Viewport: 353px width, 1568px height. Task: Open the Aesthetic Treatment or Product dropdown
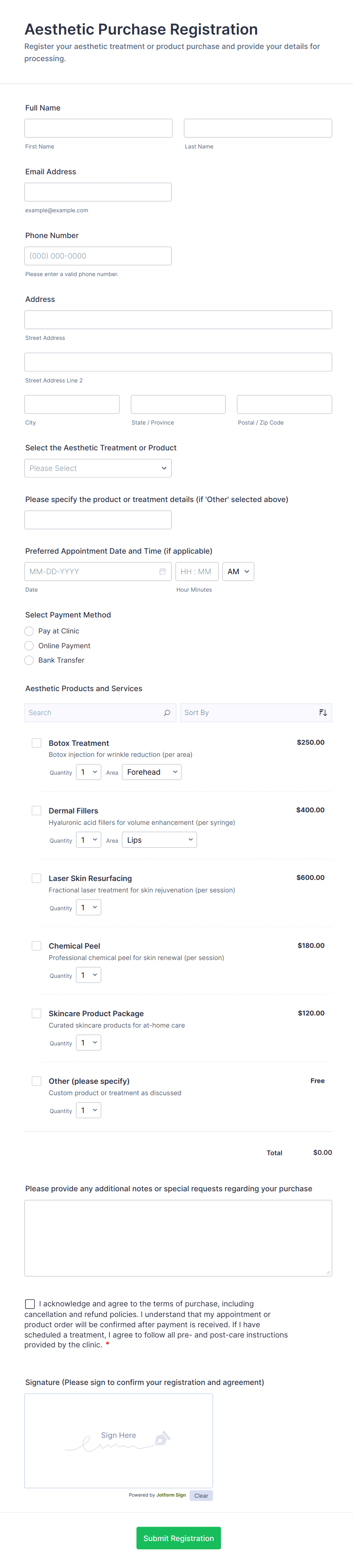point(98,468)
